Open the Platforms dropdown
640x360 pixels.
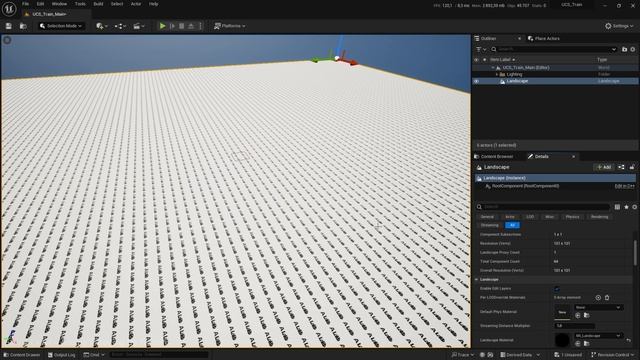pos(230,26)
